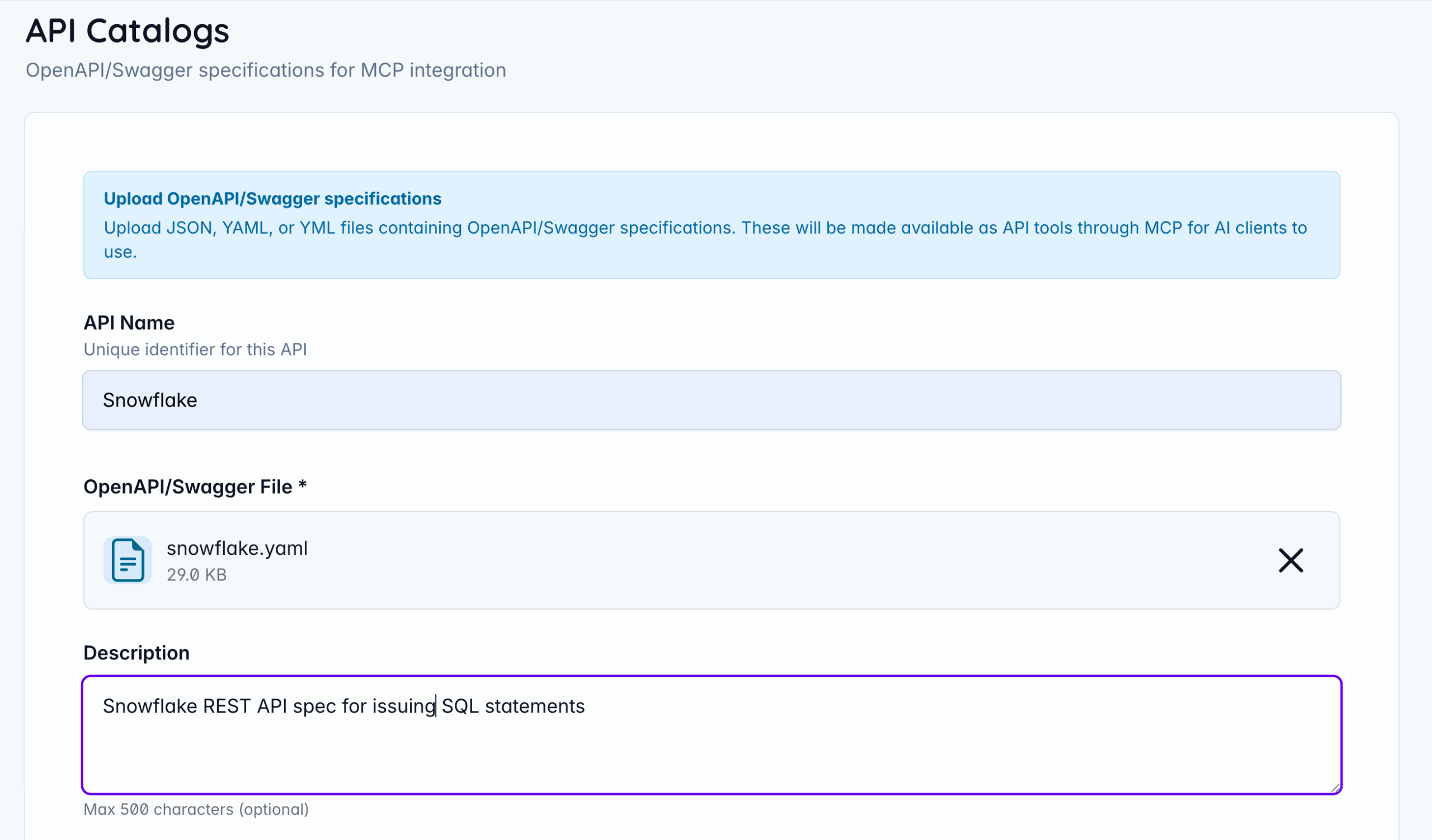Click the snowflake.yaml file name text
Image resolution: width=1432 pixels, height=840 pixels.
(237, 549)
